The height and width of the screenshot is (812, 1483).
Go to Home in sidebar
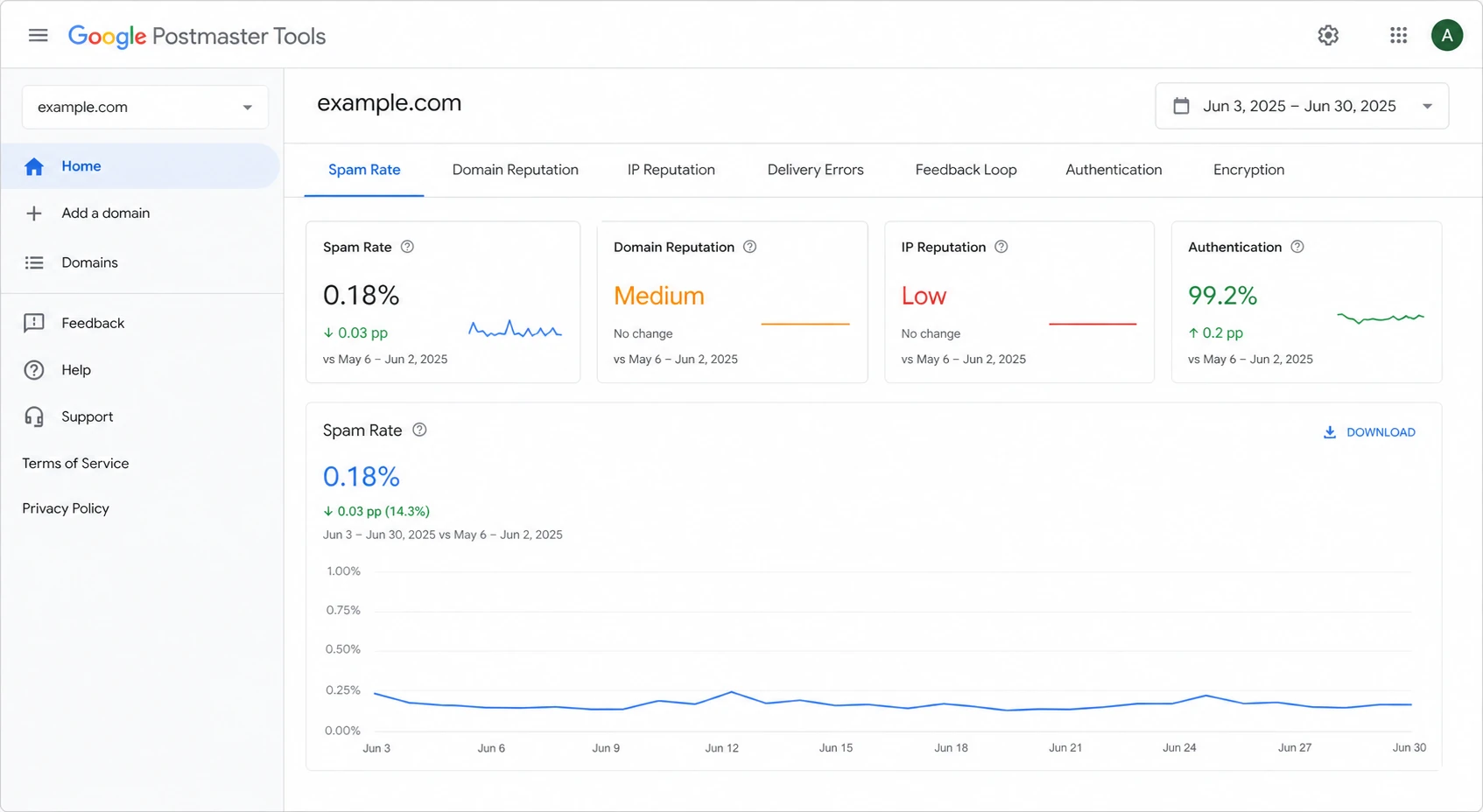click(x=140, y=166)
